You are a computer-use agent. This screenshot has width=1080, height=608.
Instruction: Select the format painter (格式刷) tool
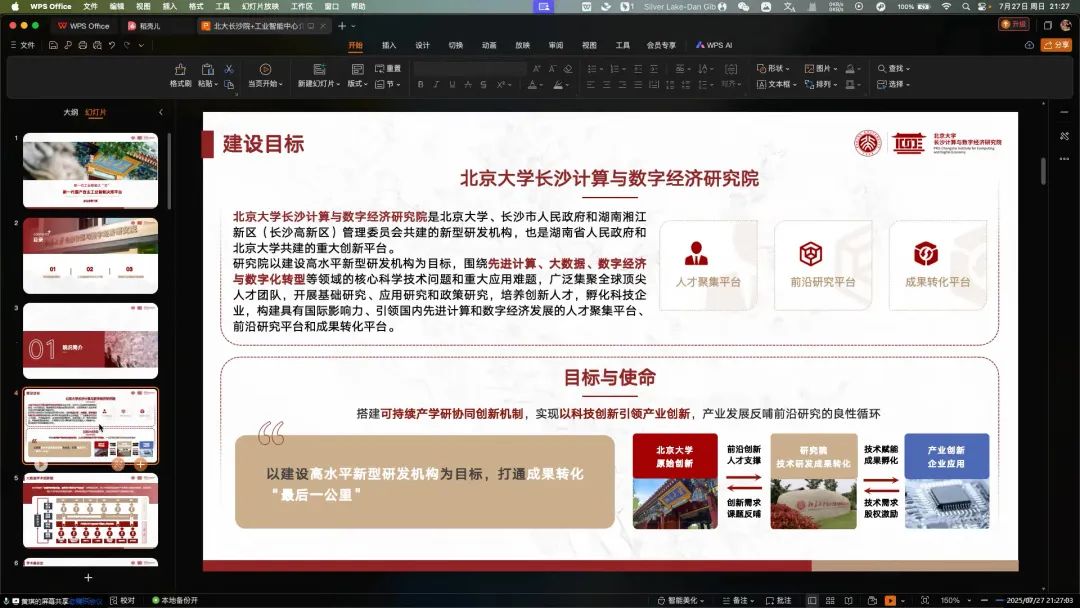(181, 76)
